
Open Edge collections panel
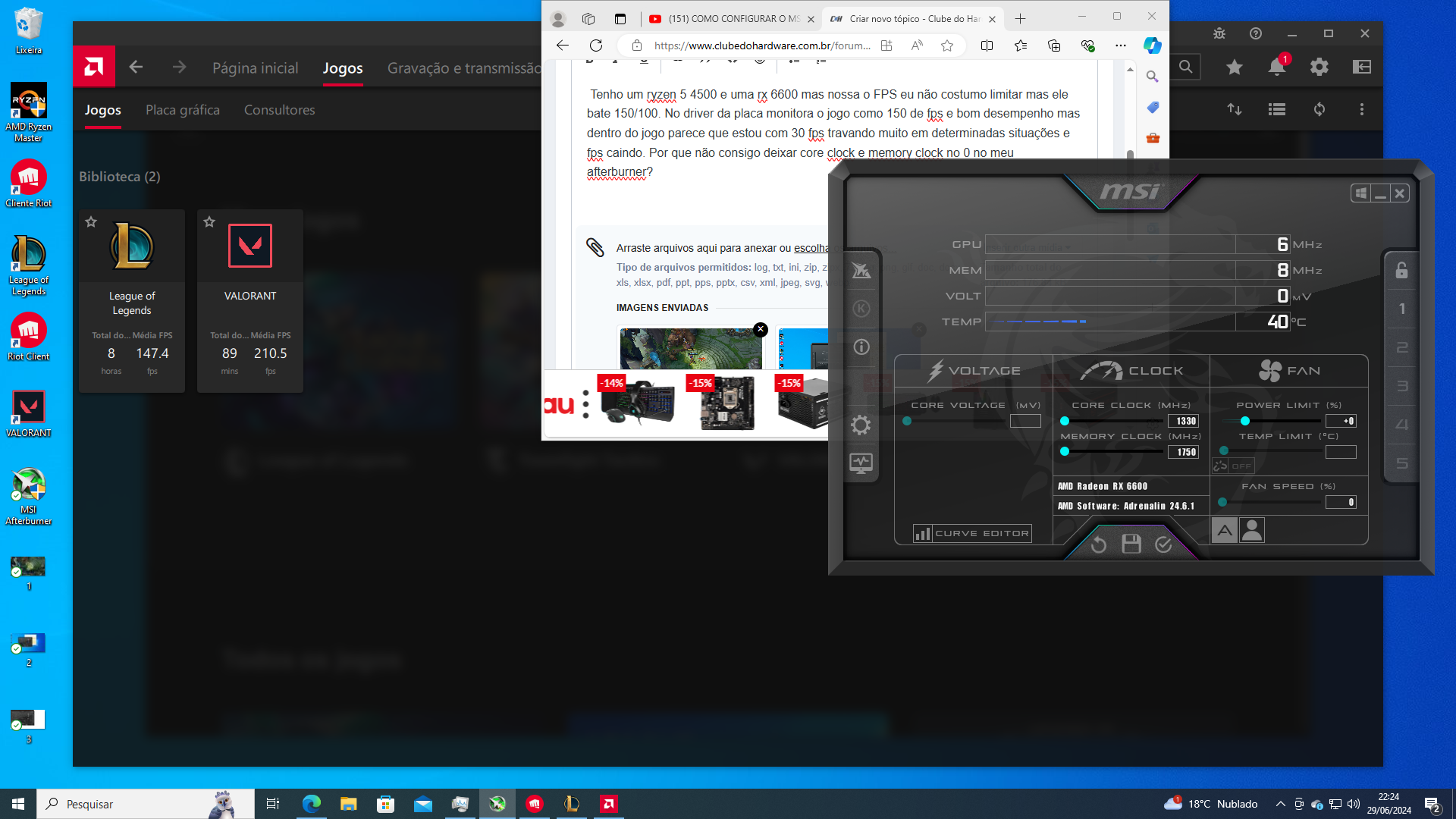pyautogui.click(x=1054, y=45)
